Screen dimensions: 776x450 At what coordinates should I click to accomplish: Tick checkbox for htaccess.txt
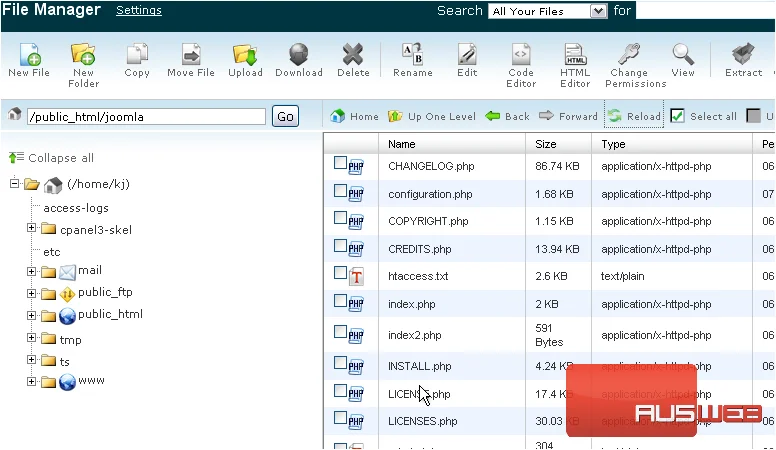pos(340,273)
